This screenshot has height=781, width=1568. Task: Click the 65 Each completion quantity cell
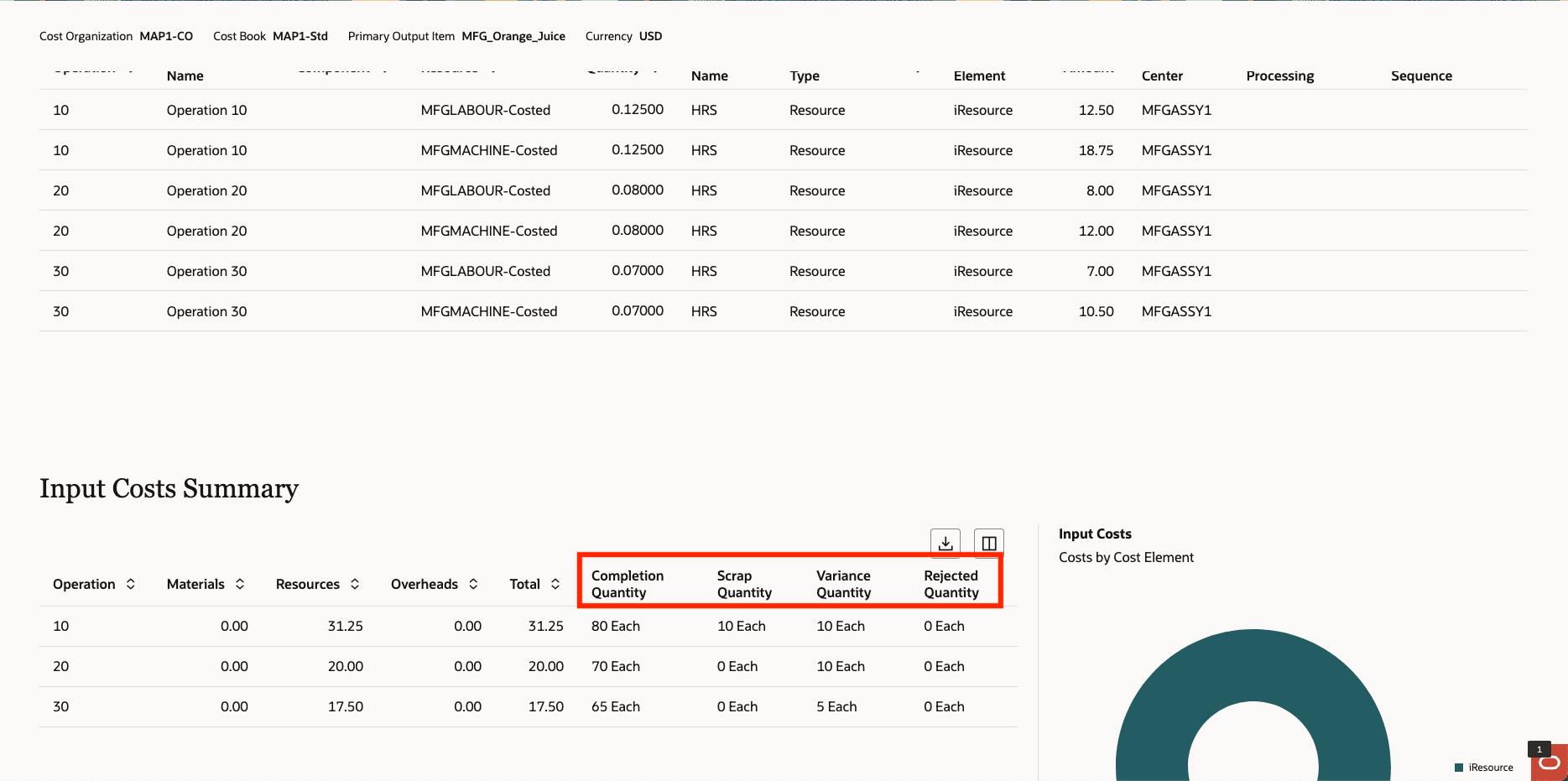(x=616, y=706)
